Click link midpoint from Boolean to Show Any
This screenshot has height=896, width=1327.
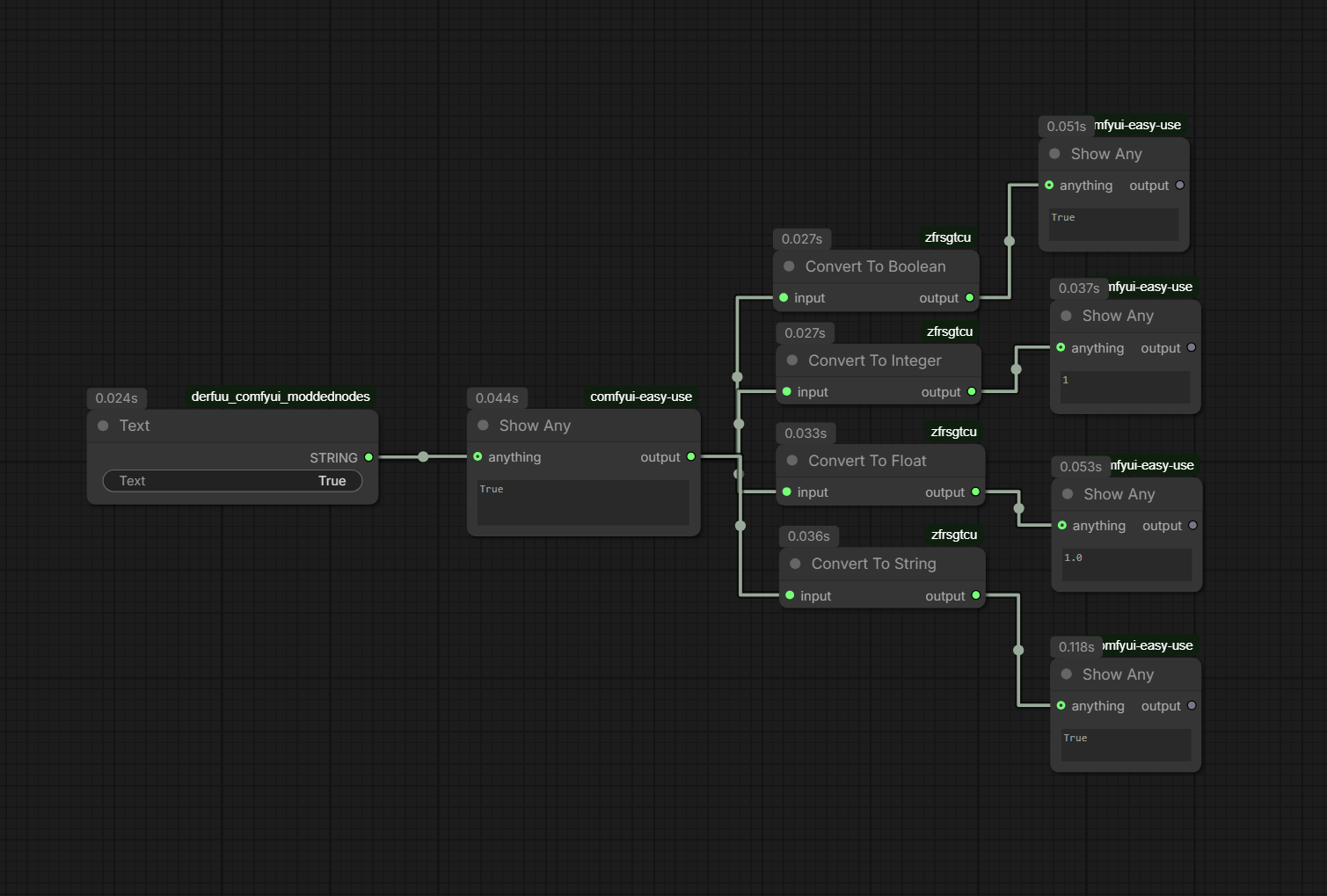pos(1010,241)
